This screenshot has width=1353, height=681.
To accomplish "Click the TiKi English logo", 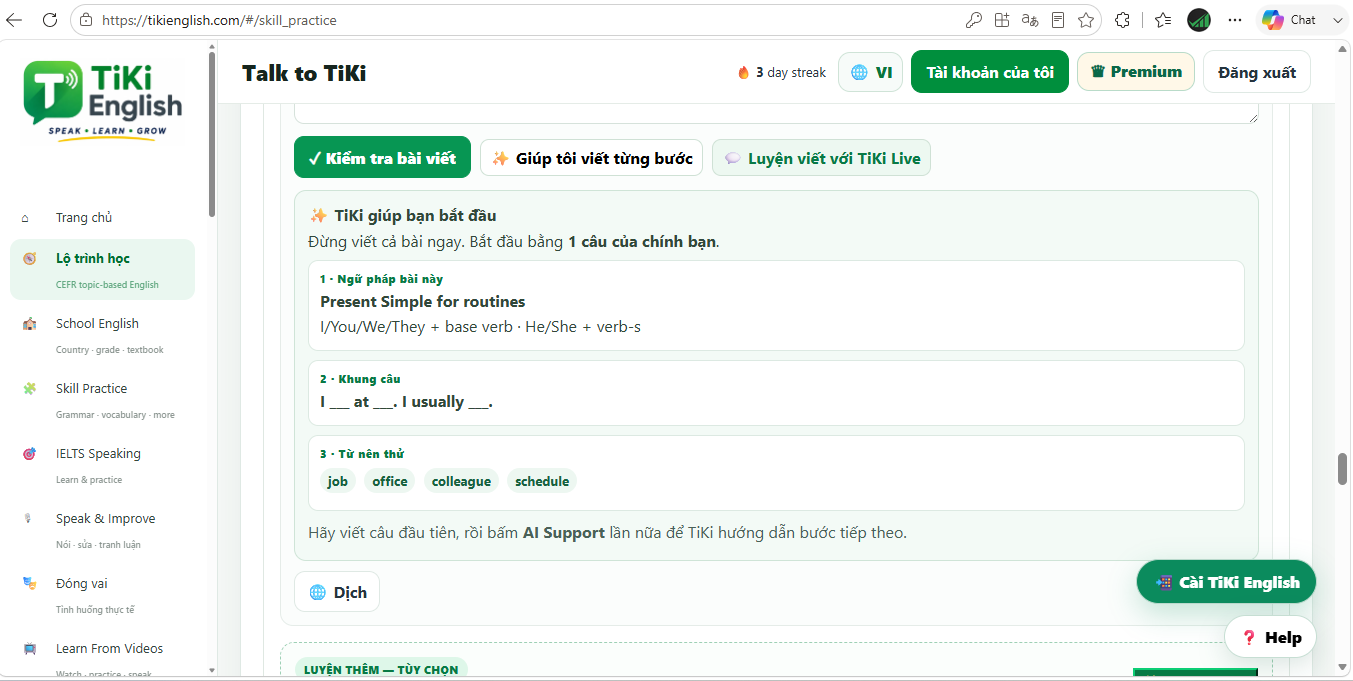I will [103, 100].
